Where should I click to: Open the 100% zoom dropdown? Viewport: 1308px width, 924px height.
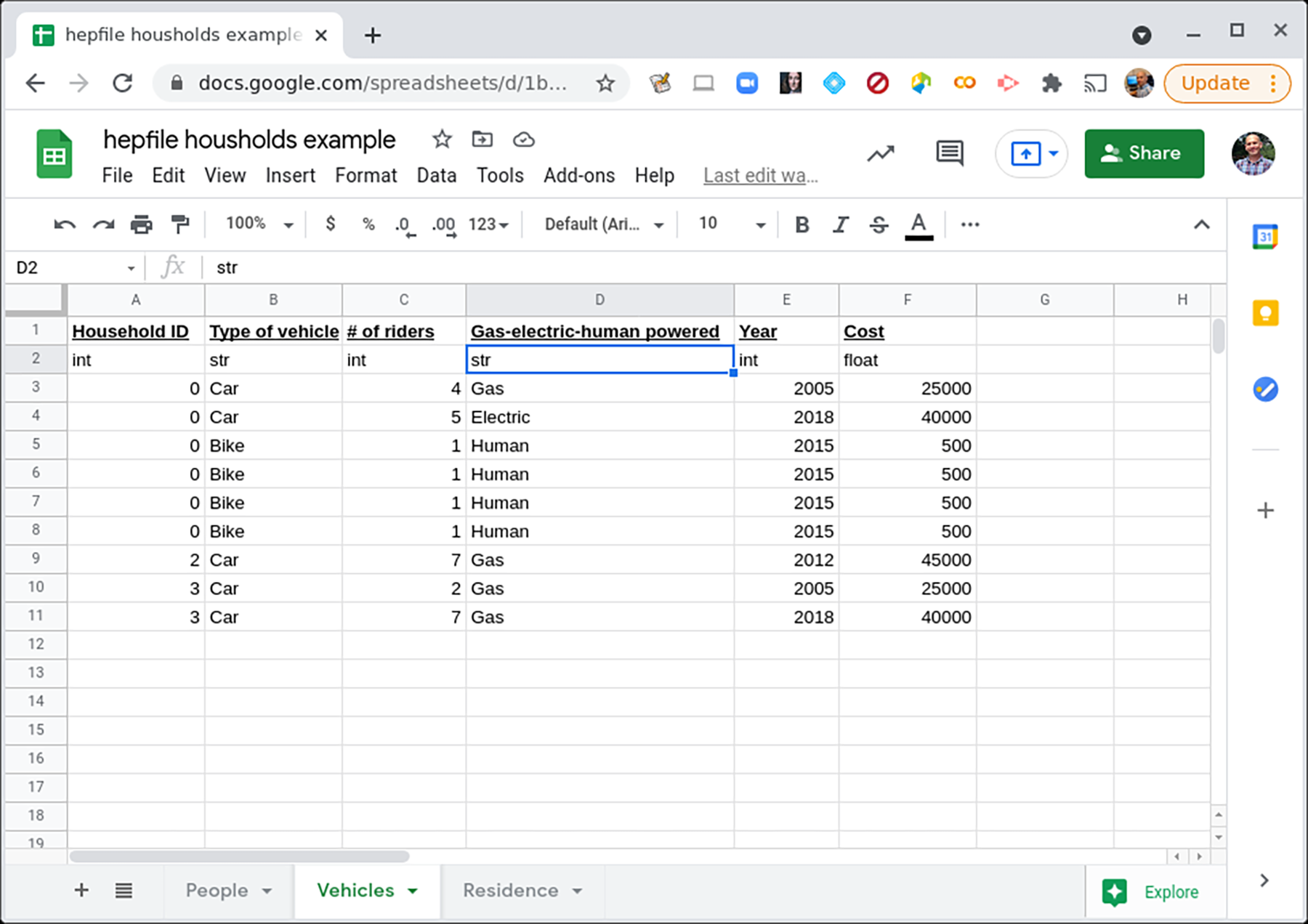coord(259,224)
